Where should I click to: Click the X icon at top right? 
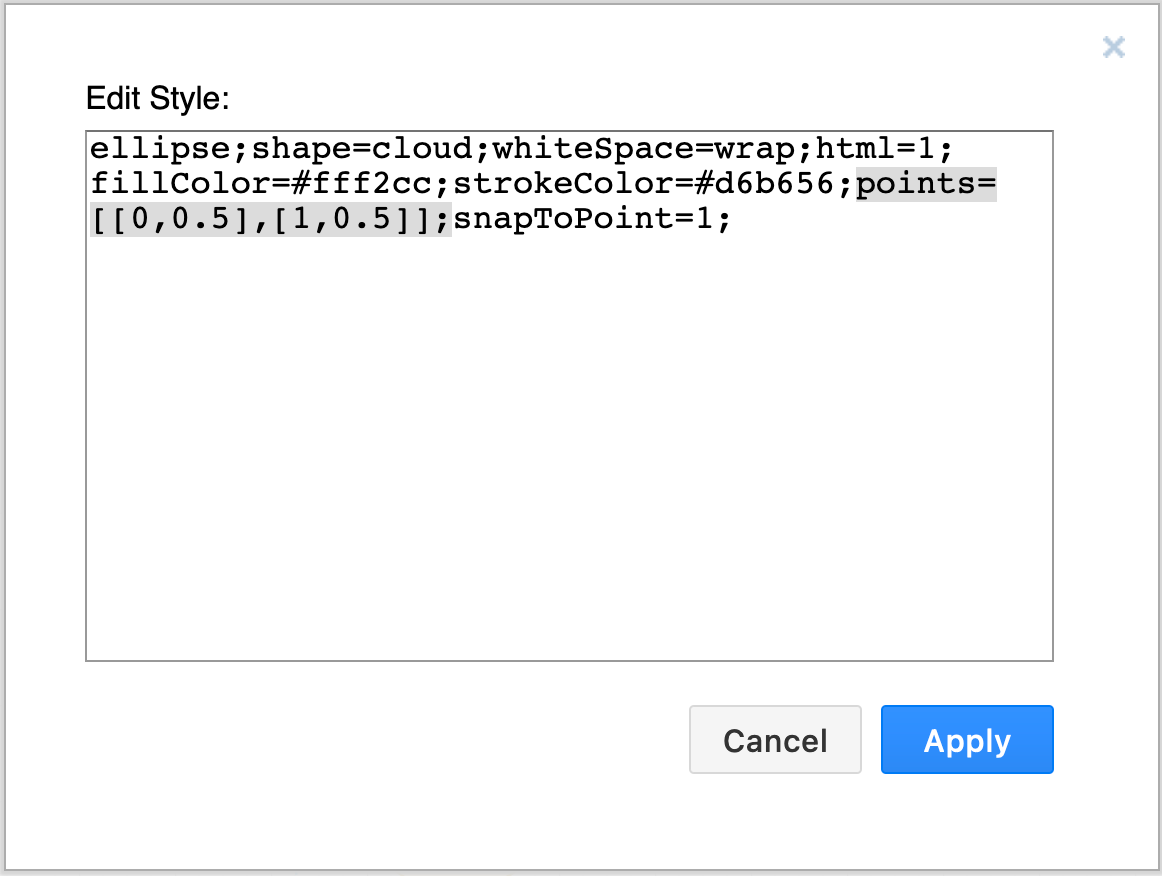point(1113,47)
